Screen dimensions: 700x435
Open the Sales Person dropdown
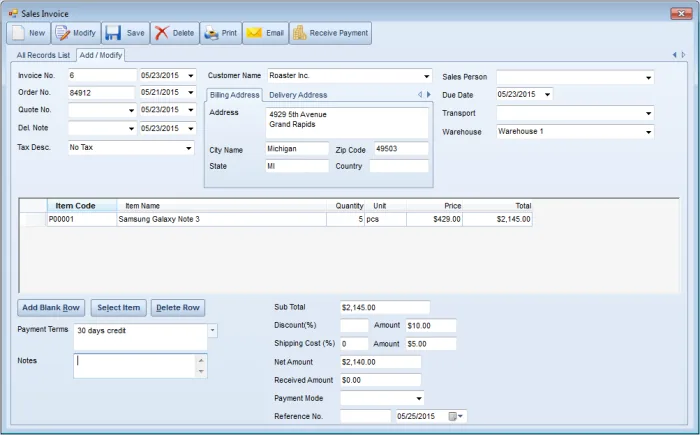[x=648, y=78]
